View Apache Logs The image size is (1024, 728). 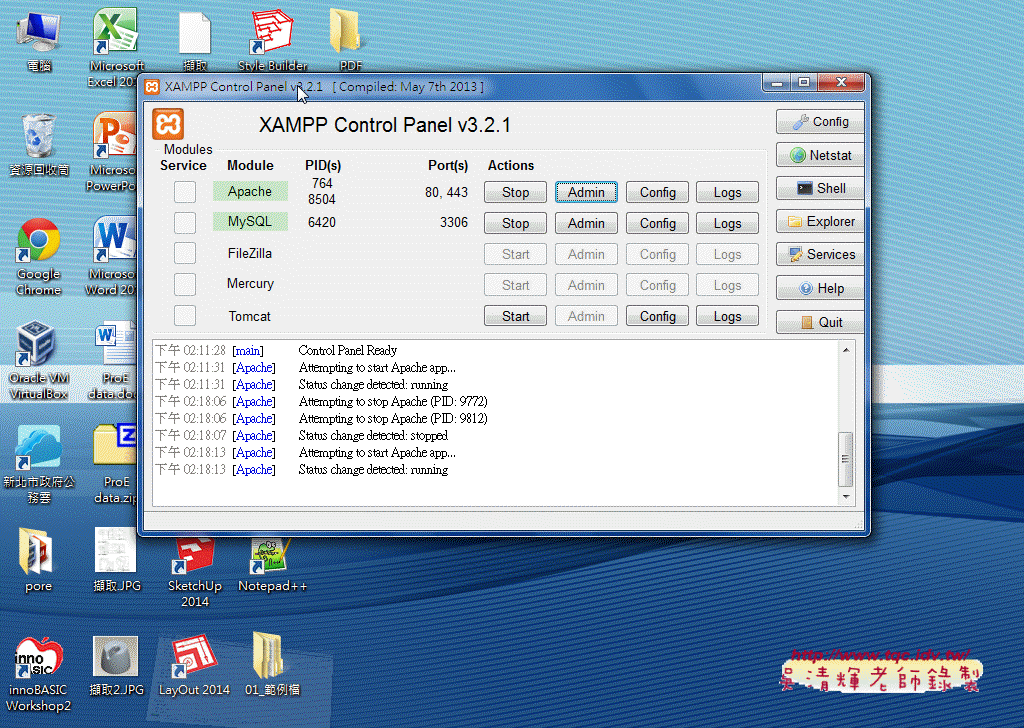[728, 193]
